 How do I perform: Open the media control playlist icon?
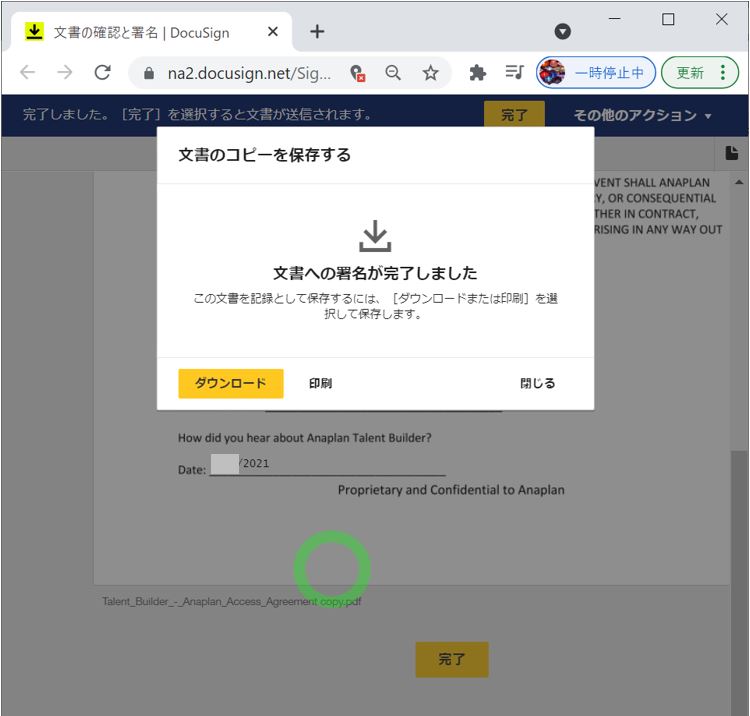click(x=514, y=73)
